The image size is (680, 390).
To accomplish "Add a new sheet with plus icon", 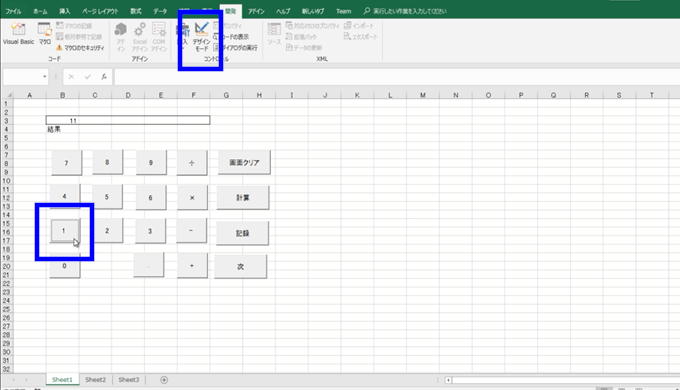I will pyautogui.click(x=164, y=380).
